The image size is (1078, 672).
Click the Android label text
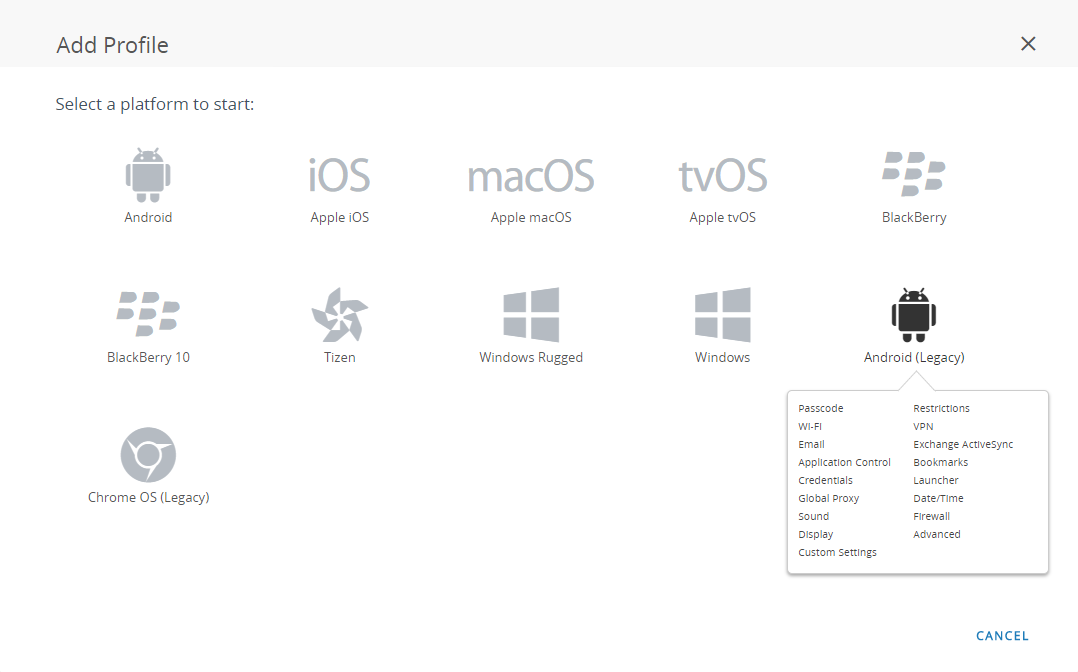click(148, 217)
